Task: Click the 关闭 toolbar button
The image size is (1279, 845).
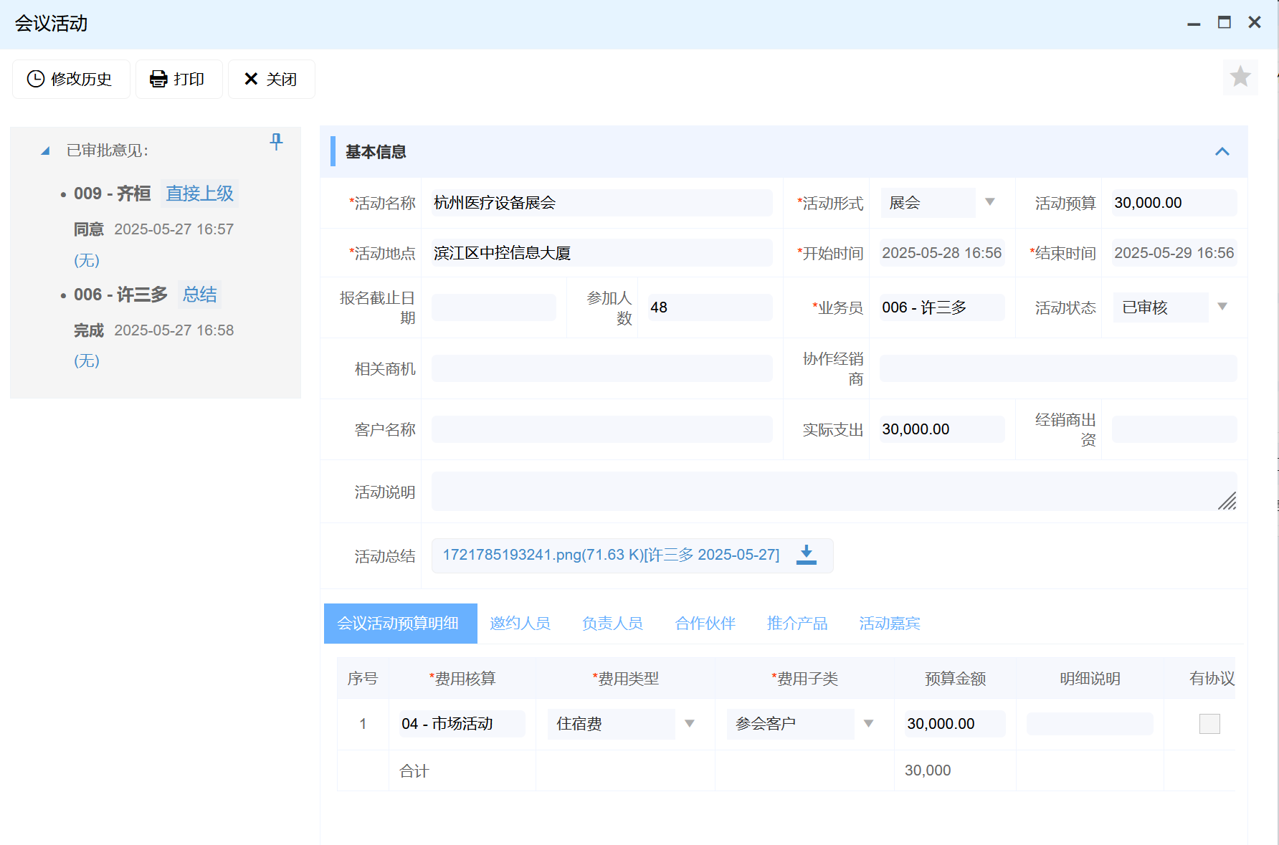Action: click(x=271, y=79)
